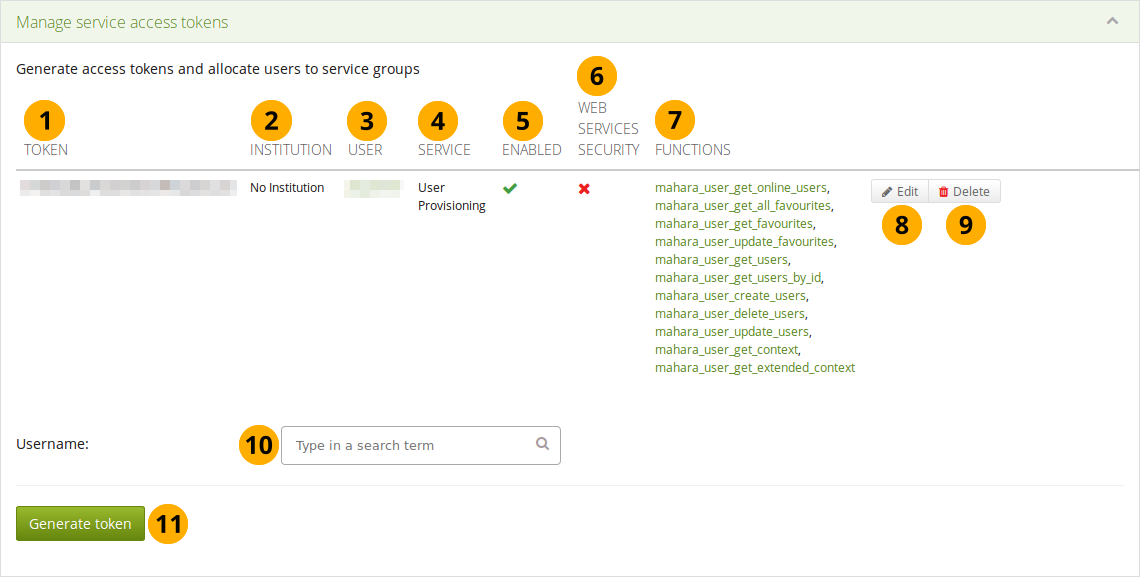1140x577 pixels.
Task: Delete the User Provisioning token
Action: [x=964, y=191]
